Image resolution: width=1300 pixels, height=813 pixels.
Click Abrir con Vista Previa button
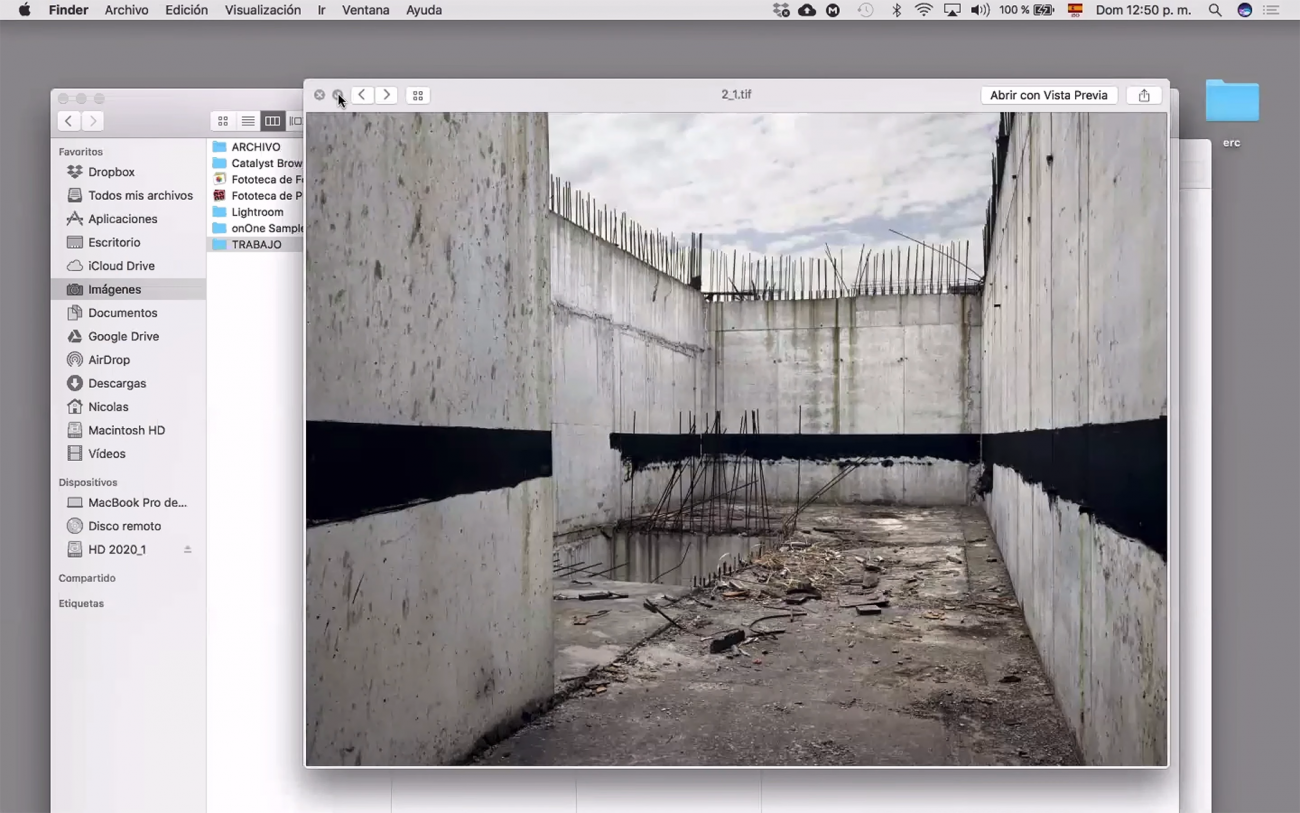point(1049,95)
